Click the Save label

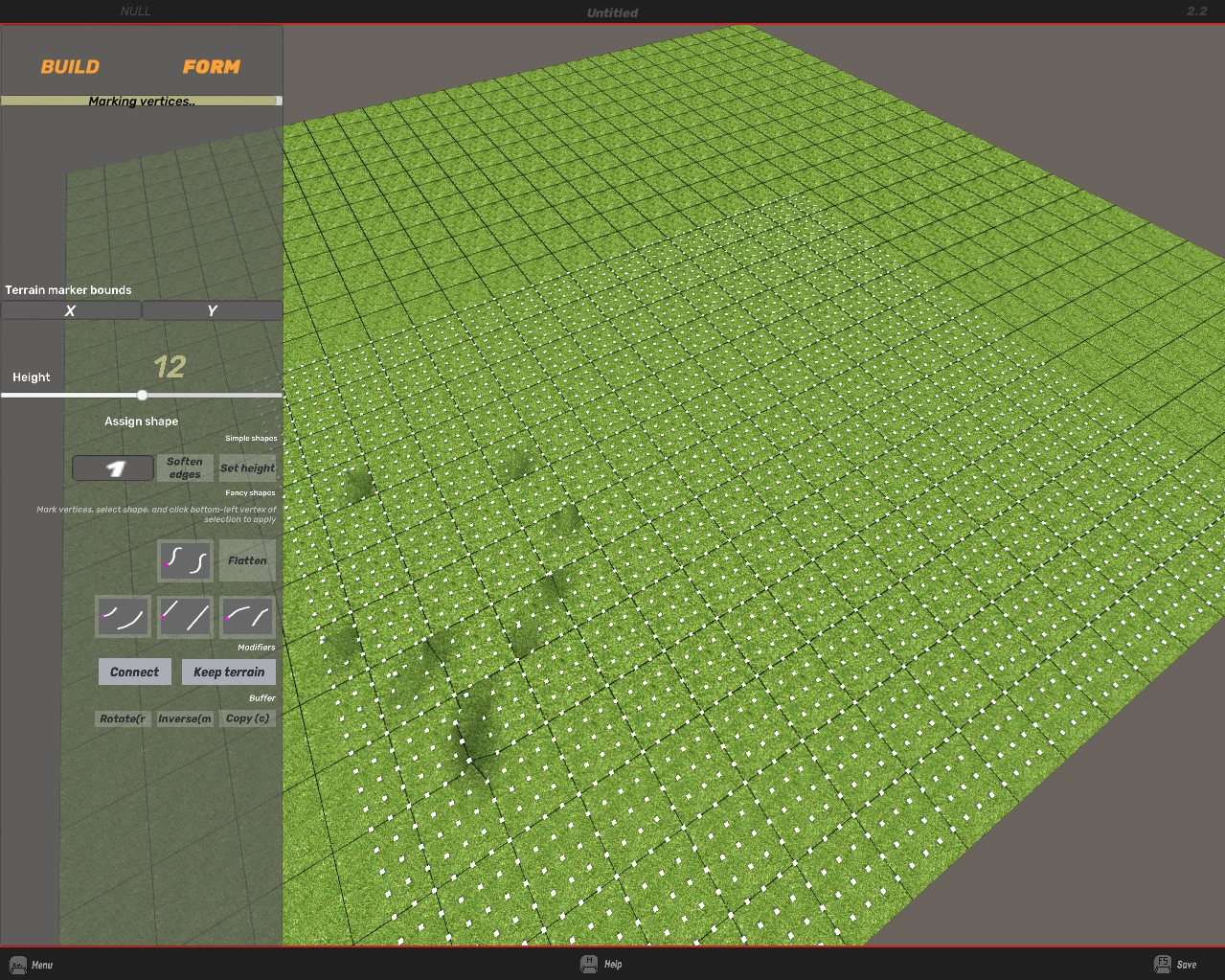1187,965
